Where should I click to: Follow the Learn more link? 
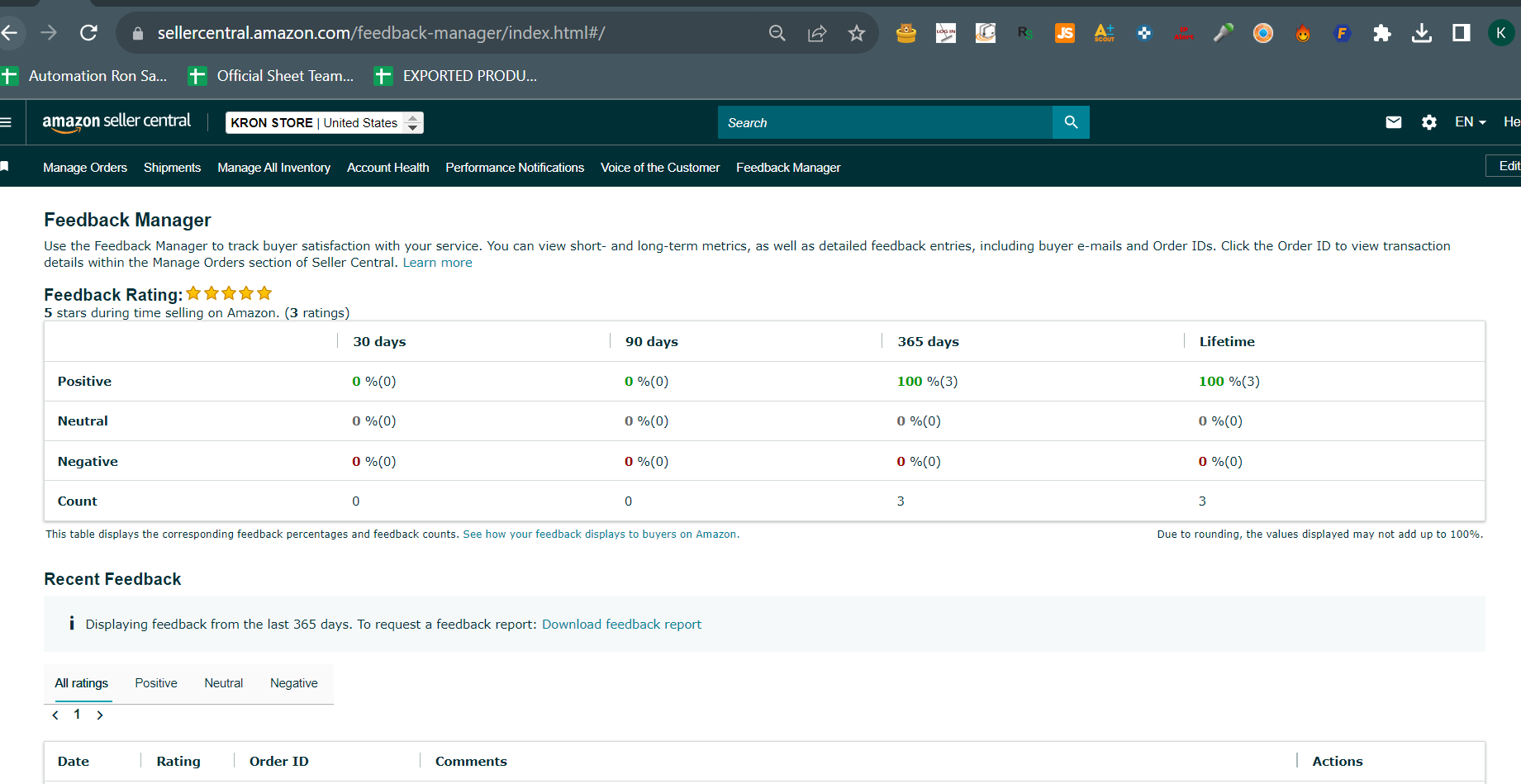coord(438,263)
